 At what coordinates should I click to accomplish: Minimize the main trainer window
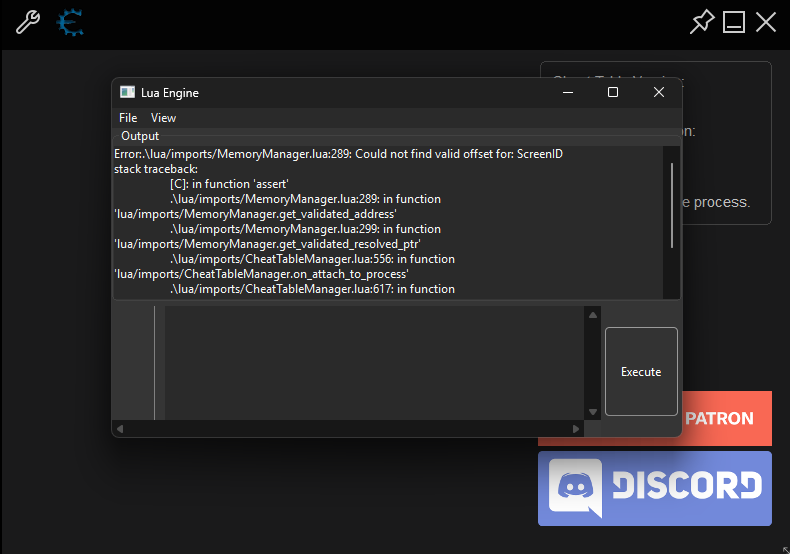[x=734, y=22]
